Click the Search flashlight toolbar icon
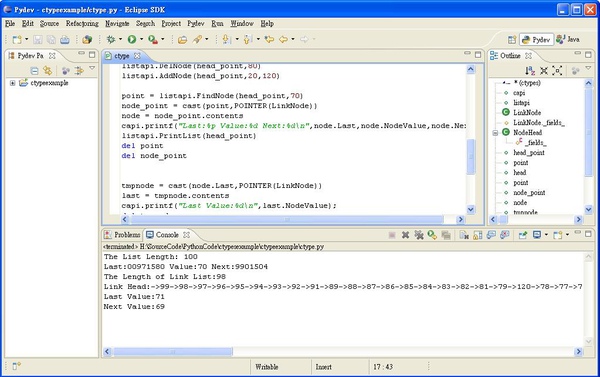This screenshot has width=600, height=377. click(197, 39)
